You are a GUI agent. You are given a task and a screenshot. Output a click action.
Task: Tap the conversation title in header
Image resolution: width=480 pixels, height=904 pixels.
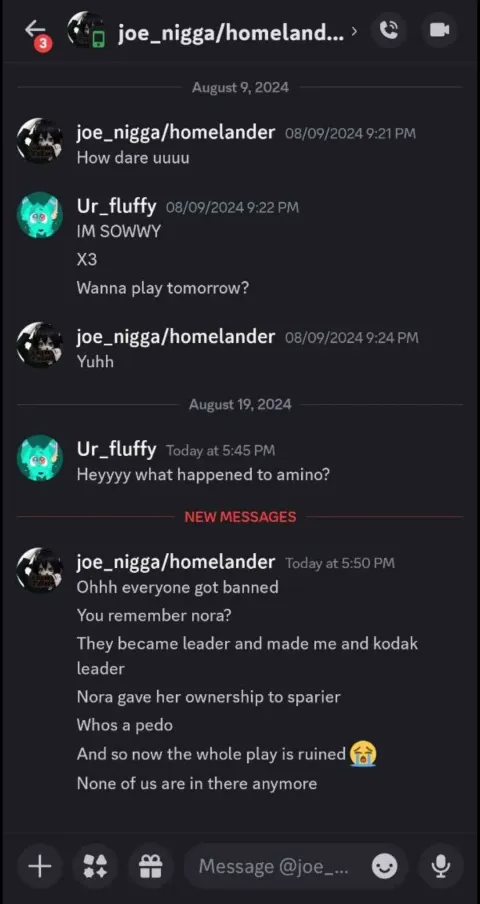pos(231,33)
